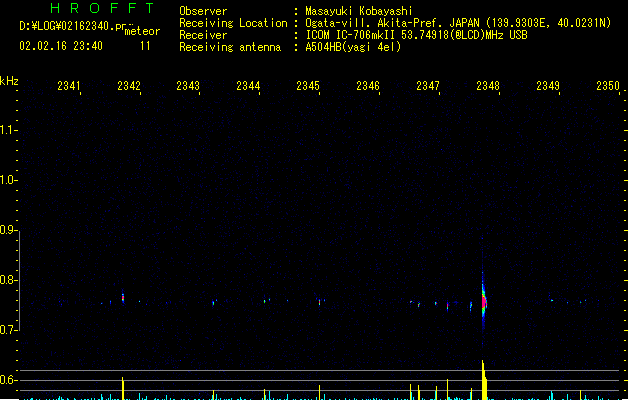Click the meteor echo near 2342
The height and width of the screenshot is (400, 629).
(x=123, y=298)
